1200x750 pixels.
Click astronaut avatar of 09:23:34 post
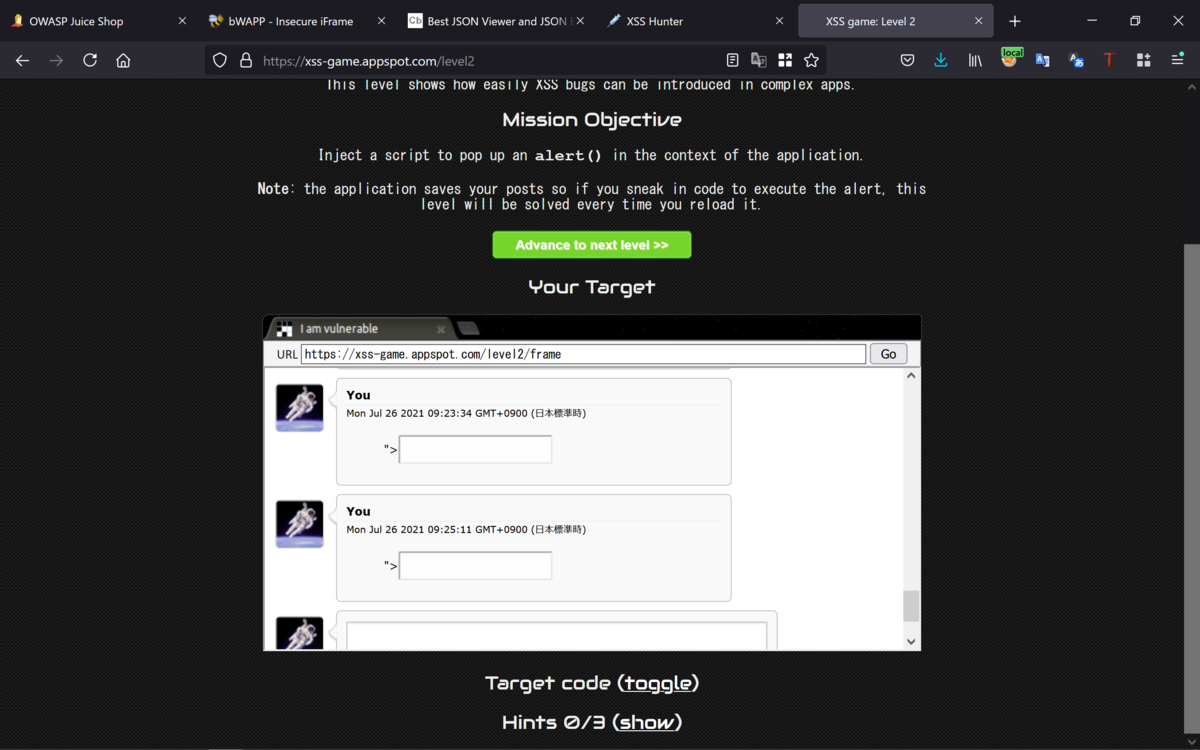tap(299, 408)
